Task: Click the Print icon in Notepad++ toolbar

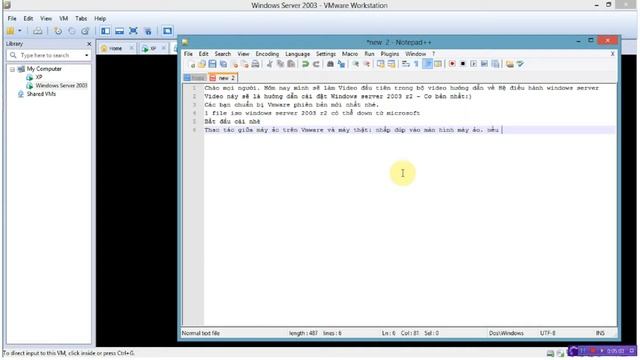Action: 255,64
